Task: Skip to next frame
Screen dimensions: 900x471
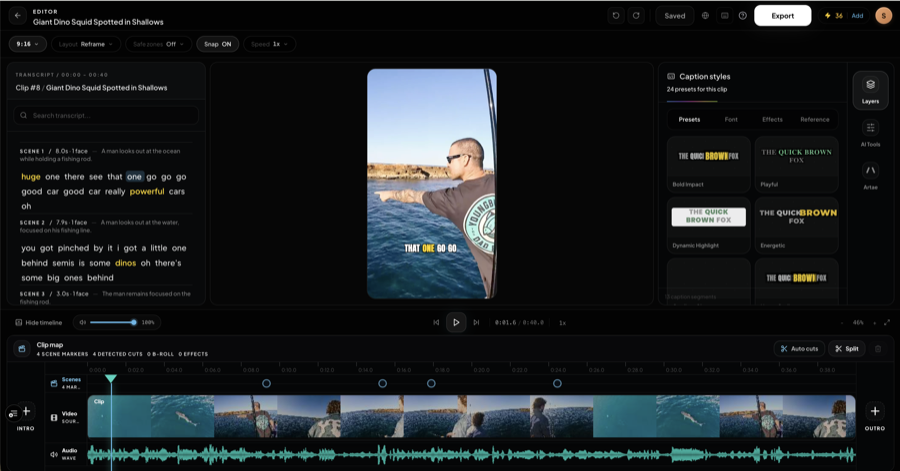Action: (476, 322)
